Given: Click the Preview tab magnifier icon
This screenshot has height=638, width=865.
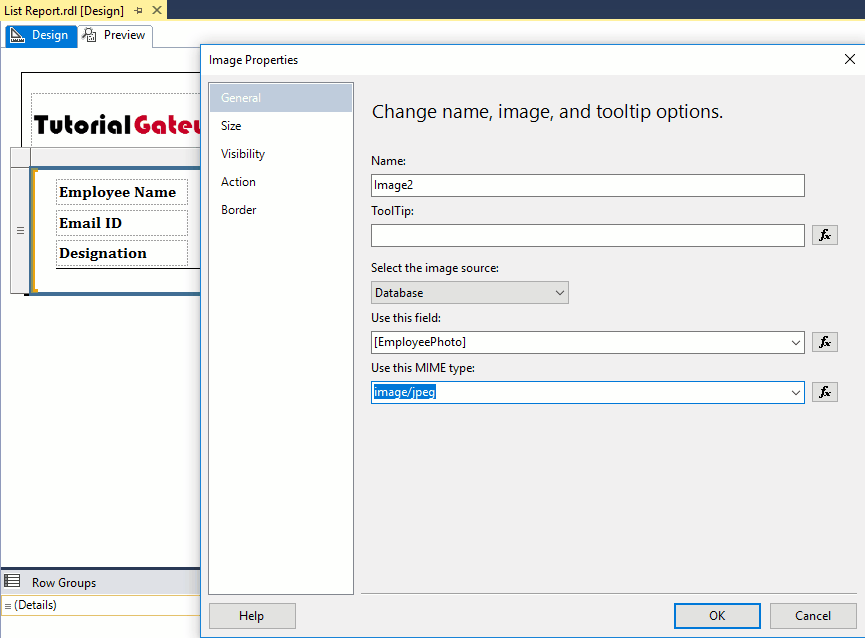Looking at the screenshot, I should coord(89,34).
